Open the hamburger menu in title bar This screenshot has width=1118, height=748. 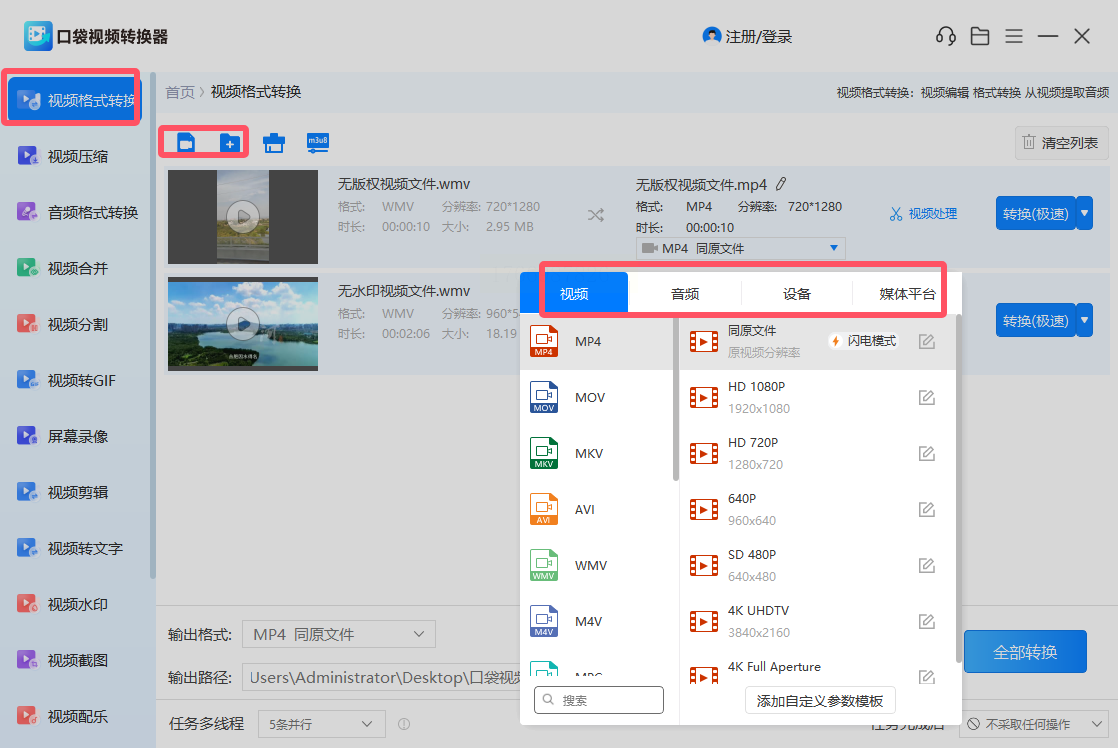point(1014,37)
